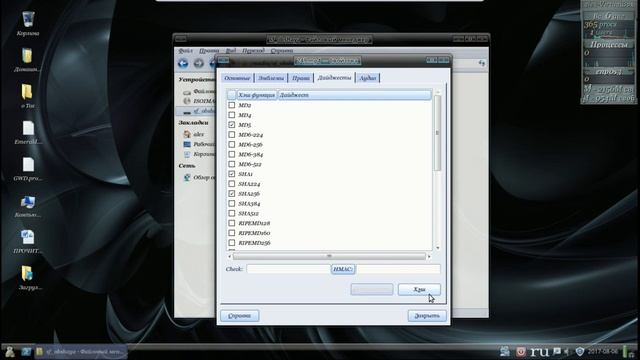Uncheck the SHA1 hash checkbox
The image size is (640, 360).
click(x=231, y=173)
